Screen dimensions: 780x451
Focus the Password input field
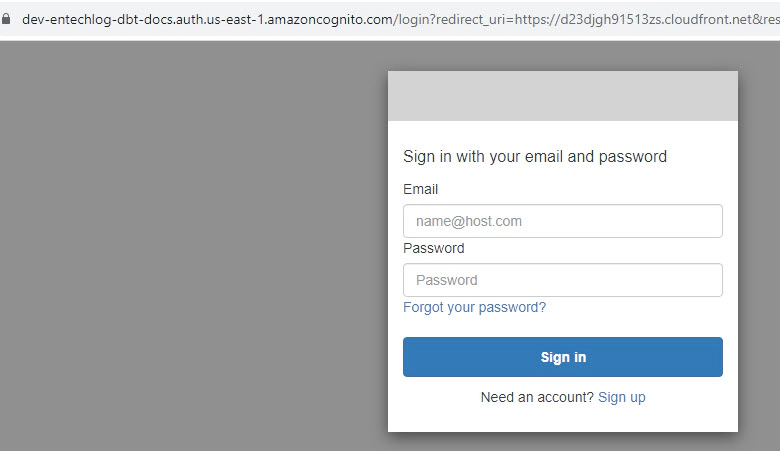pos(563,280)
